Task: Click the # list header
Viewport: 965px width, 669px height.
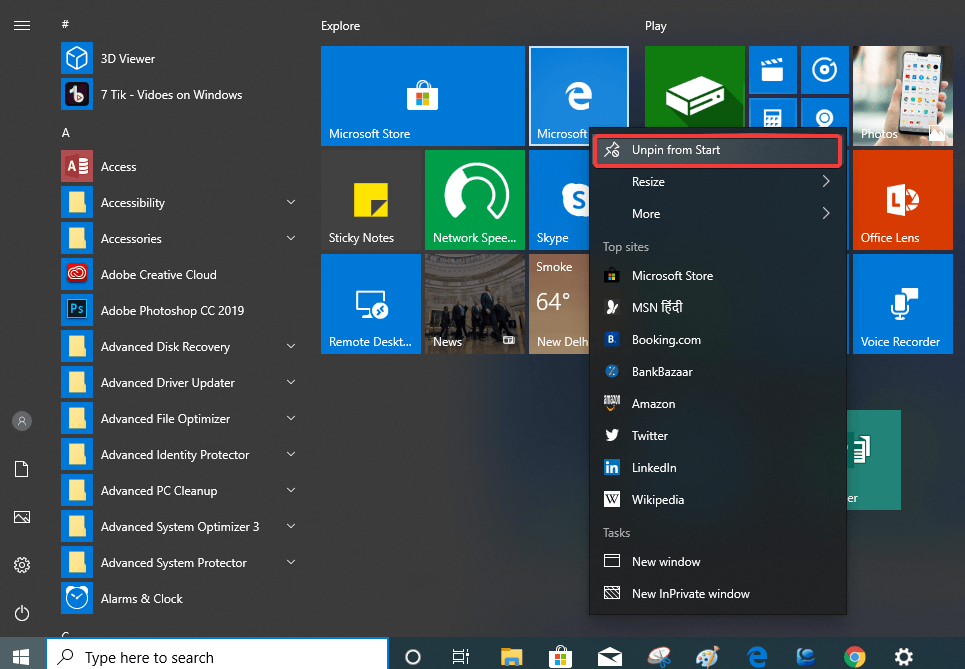Action: click(x=65, y=24)
